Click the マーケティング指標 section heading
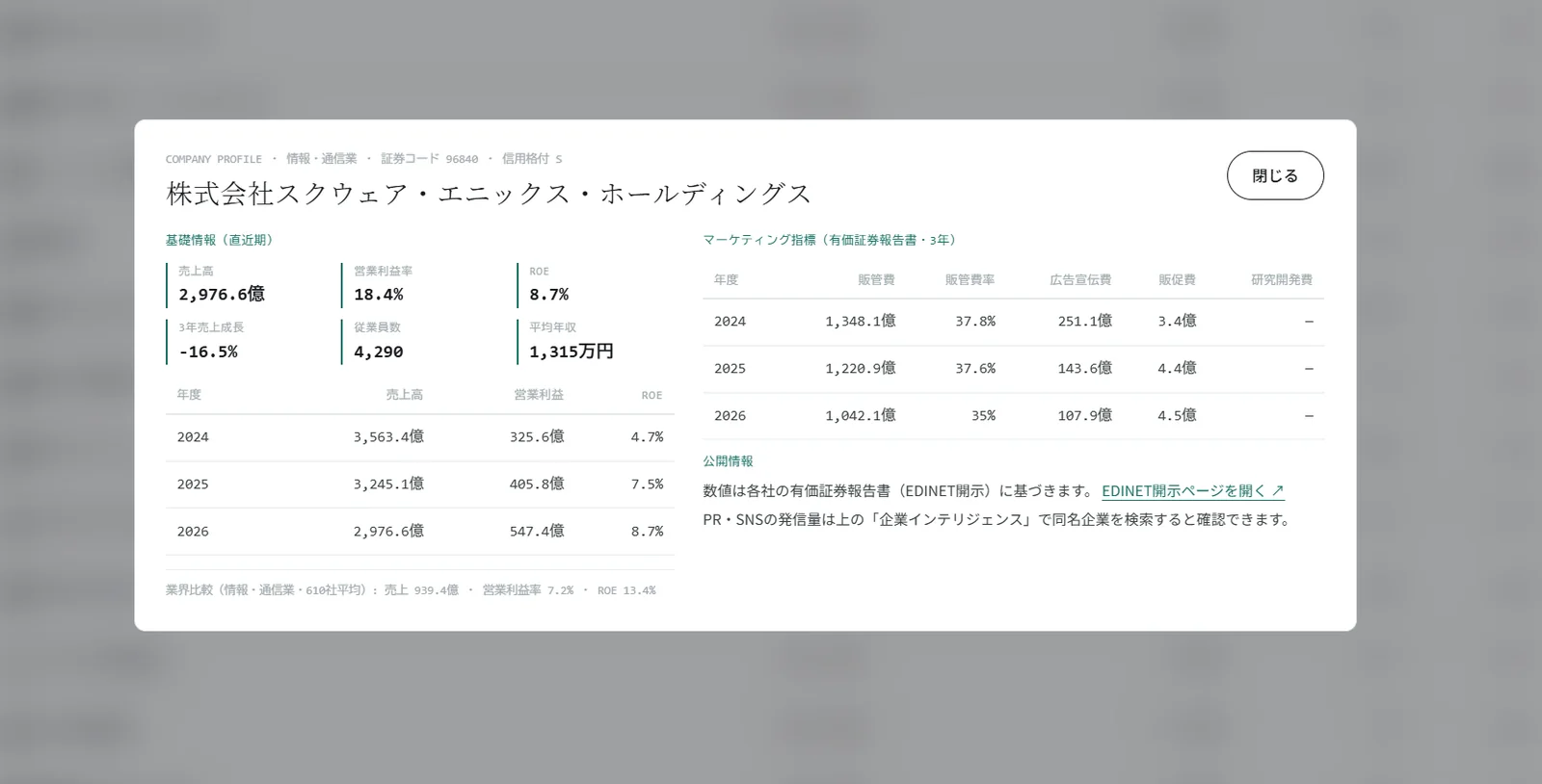1542x784 pixels. tap(830, 240)
